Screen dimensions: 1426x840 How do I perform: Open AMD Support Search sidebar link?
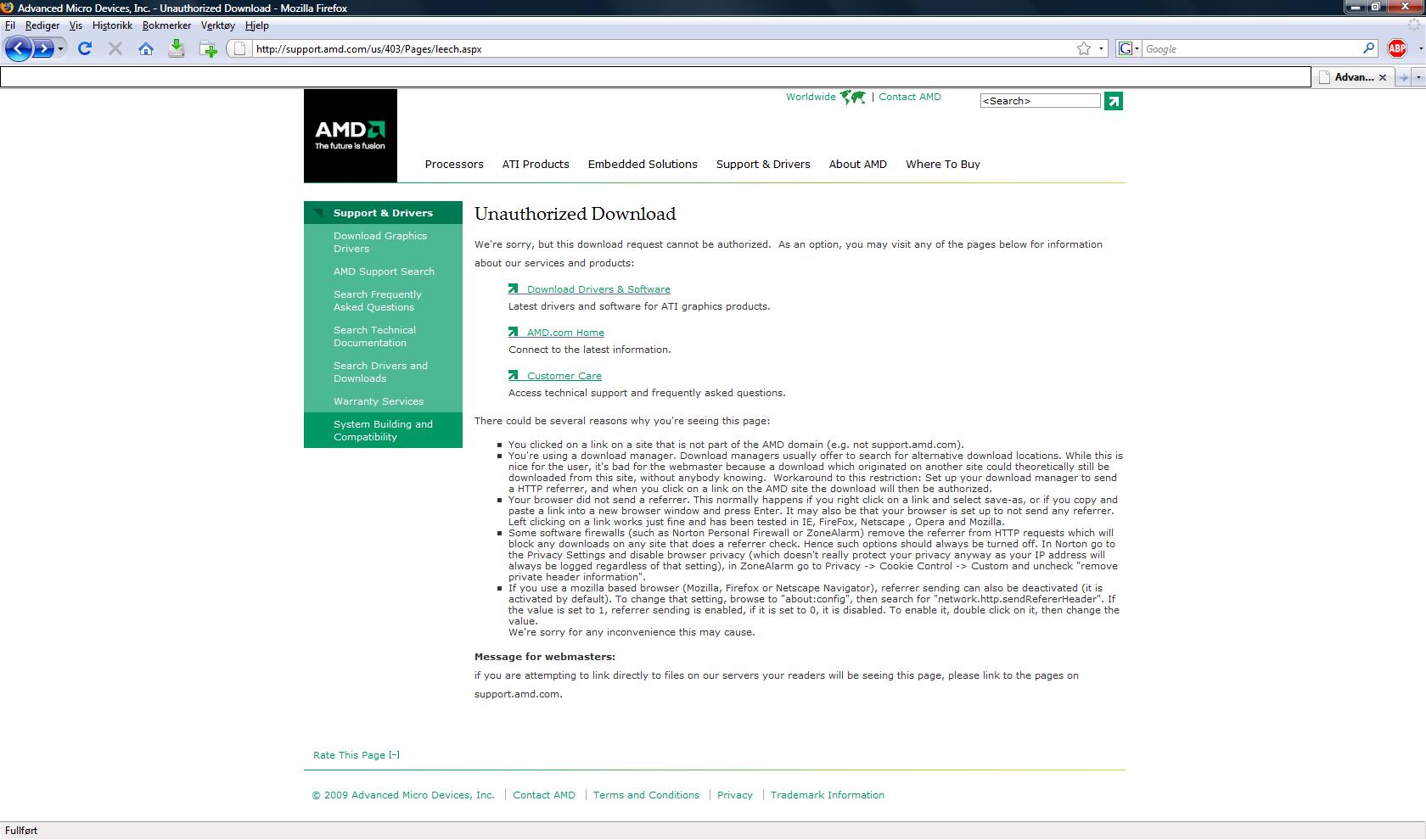pos(384,272)
